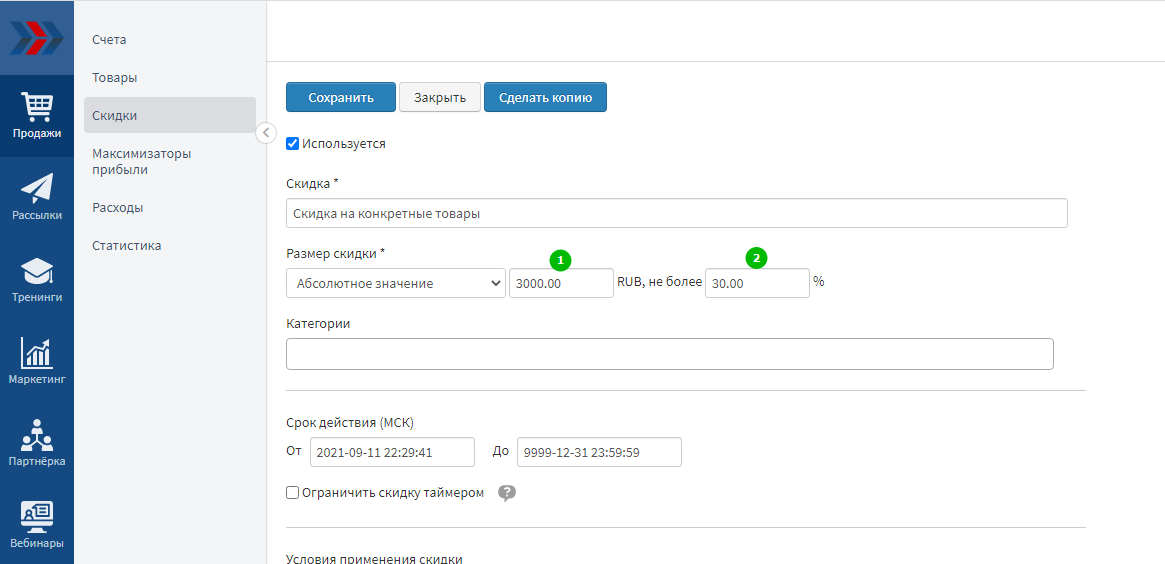The height and width of the screenshot is (564, 1165).
Task: Click the 3000.00 discount amount field
Action: point(561,284)
